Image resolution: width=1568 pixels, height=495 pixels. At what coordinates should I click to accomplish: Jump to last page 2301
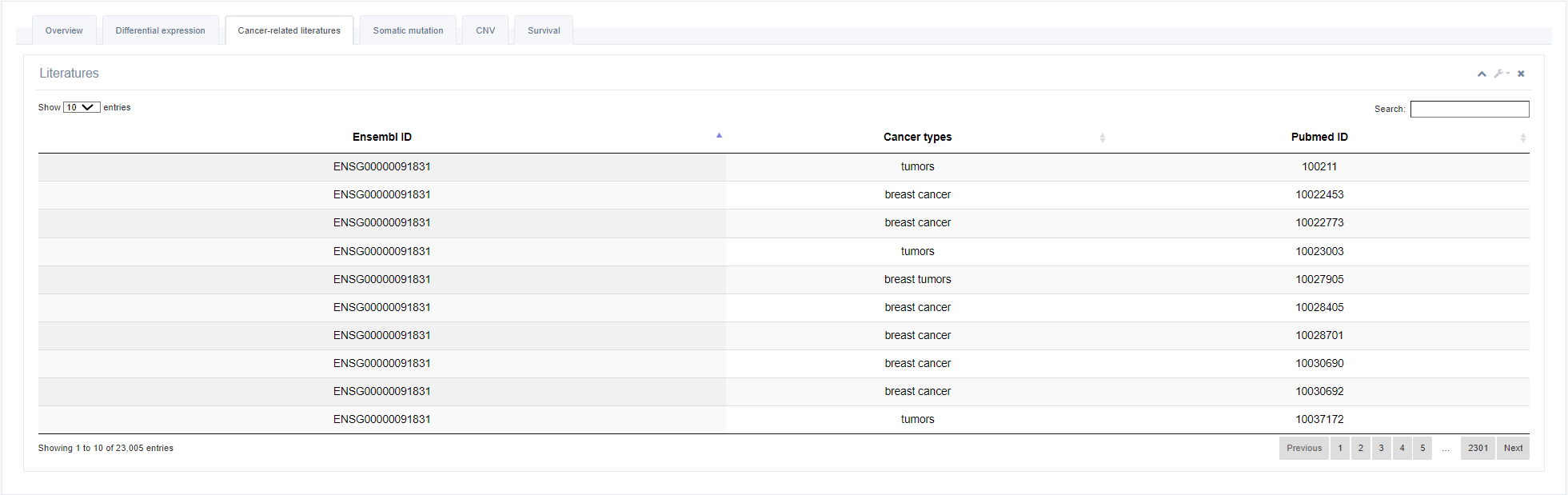[x=1478, y=448]
